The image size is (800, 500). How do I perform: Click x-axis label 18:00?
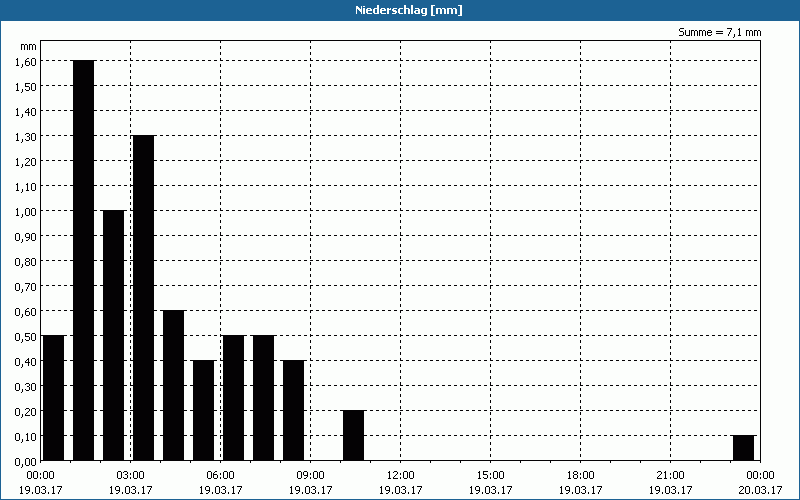[x=581, y=475]
